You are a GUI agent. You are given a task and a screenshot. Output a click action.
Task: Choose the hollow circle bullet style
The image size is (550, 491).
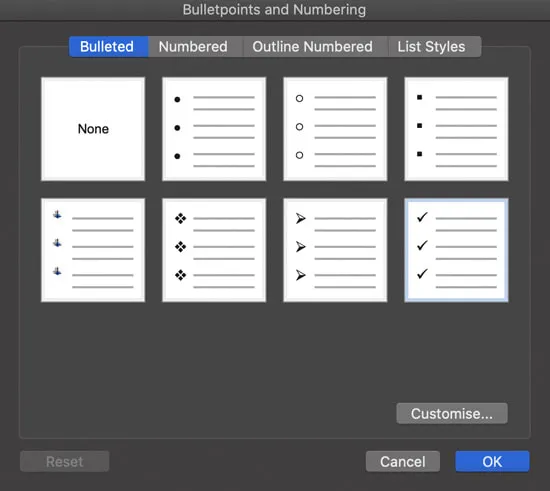pos(335,129)
